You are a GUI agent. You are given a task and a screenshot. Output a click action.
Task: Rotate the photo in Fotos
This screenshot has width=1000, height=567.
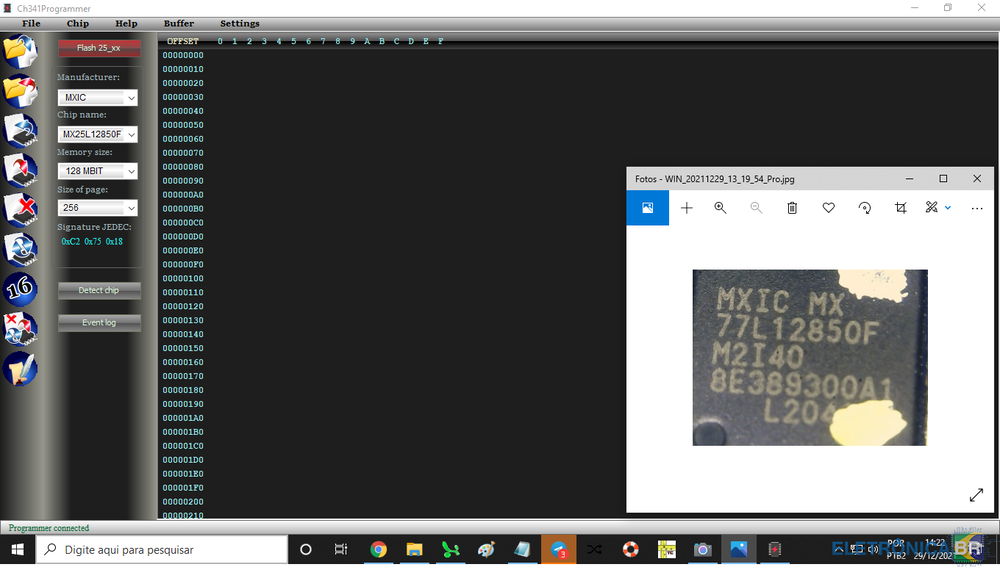pos(865,208)
